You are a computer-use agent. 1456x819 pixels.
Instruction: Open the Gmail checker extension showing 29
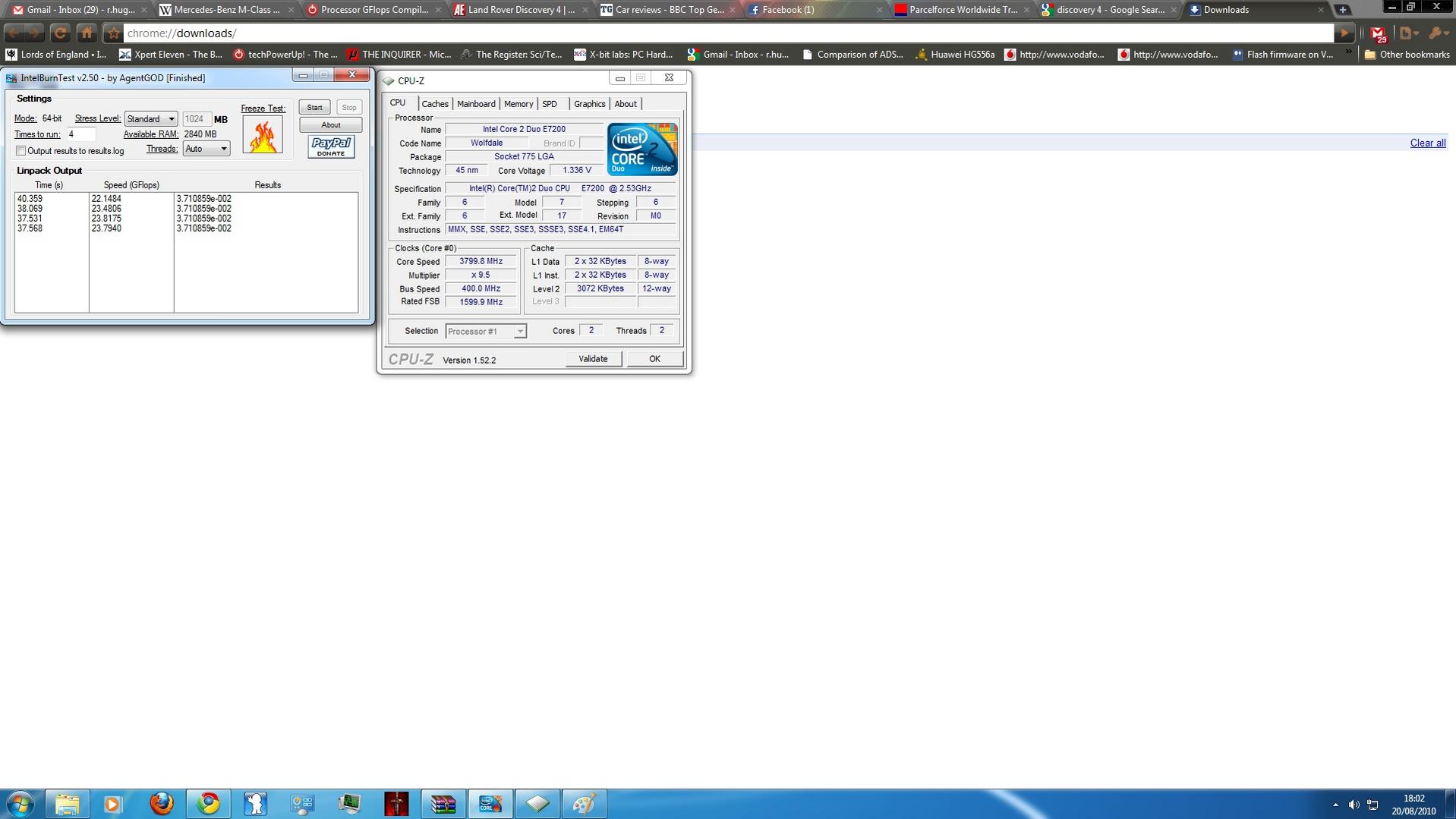pyautogui.click(x=1379, y=34)
